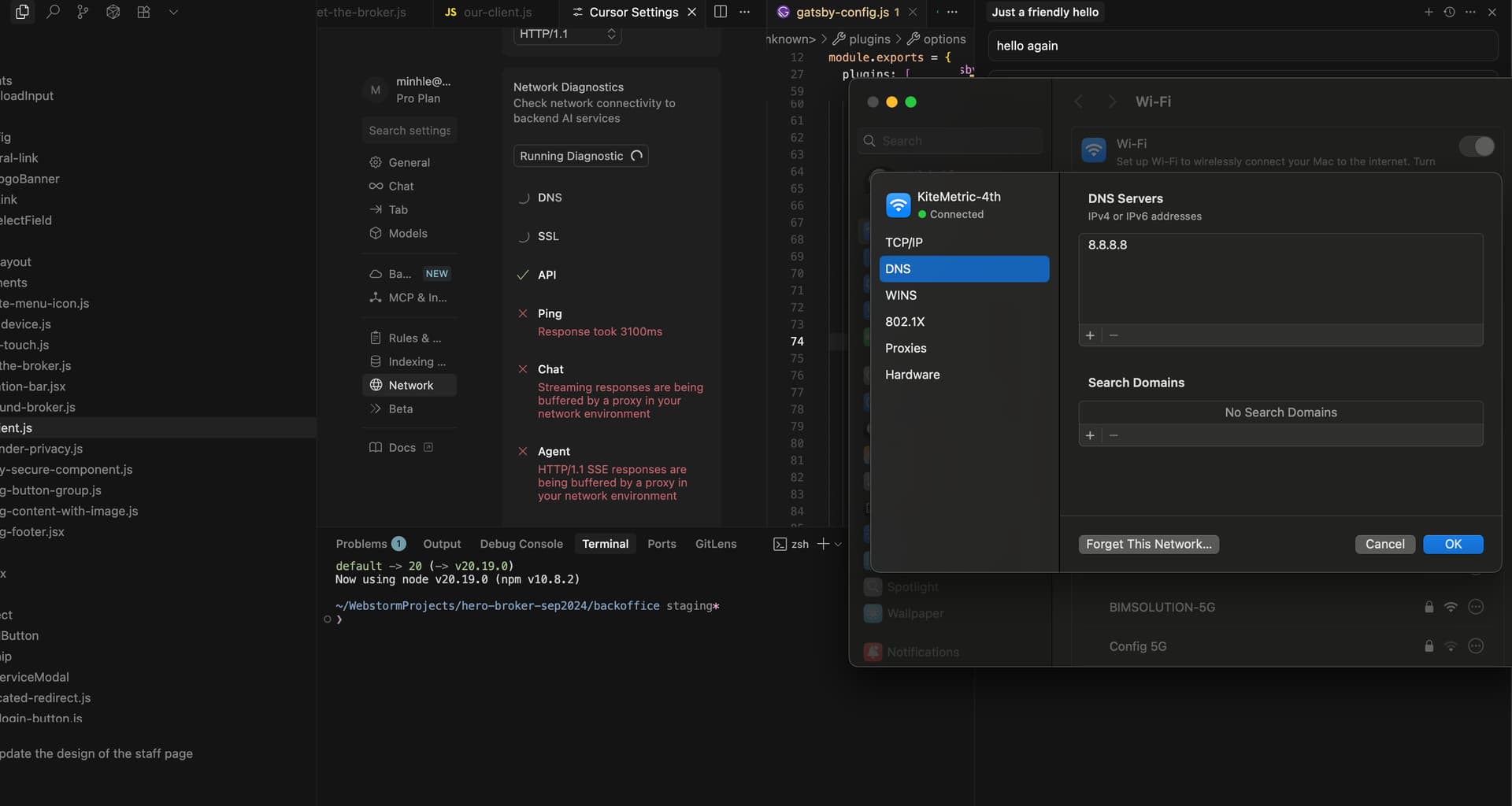Add a DNS server with plus

[x=1090, y=335]
